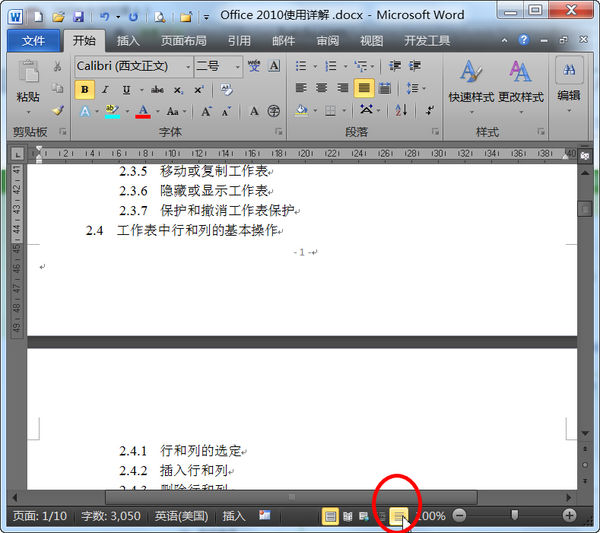This screenshot has width=600, height=533.
Task: Open the Numbering dropdown arrow
Action: tap(346, 66)
